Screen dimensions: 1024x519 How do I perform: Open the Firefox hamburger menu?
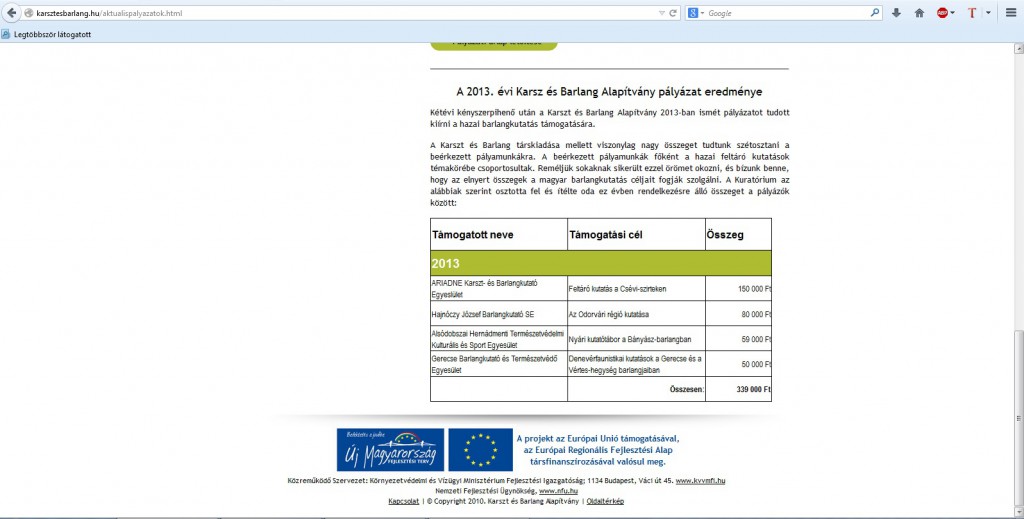pos(1011,13)
